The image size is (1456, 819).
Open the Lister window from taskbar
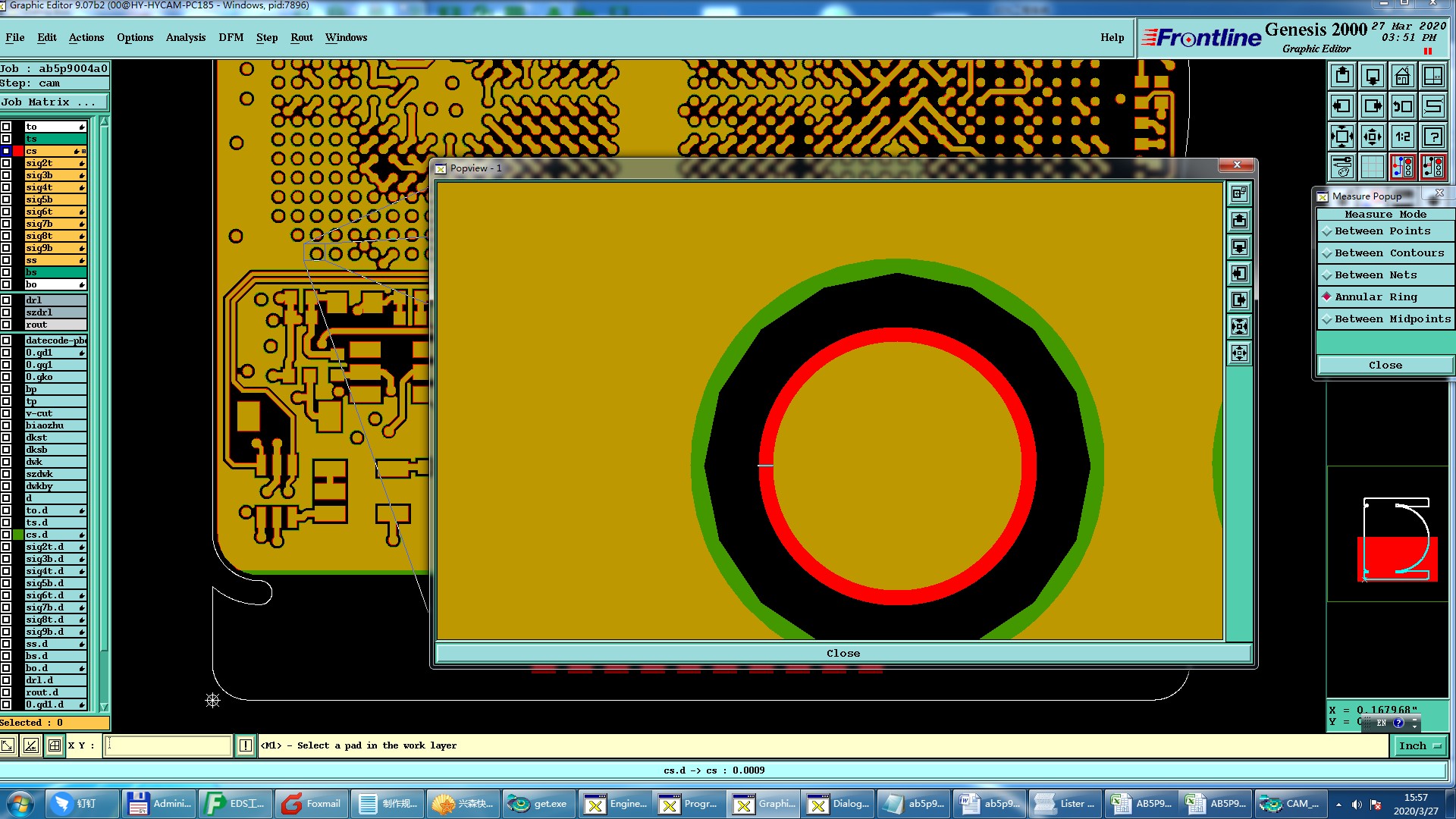coord(1065,804)
